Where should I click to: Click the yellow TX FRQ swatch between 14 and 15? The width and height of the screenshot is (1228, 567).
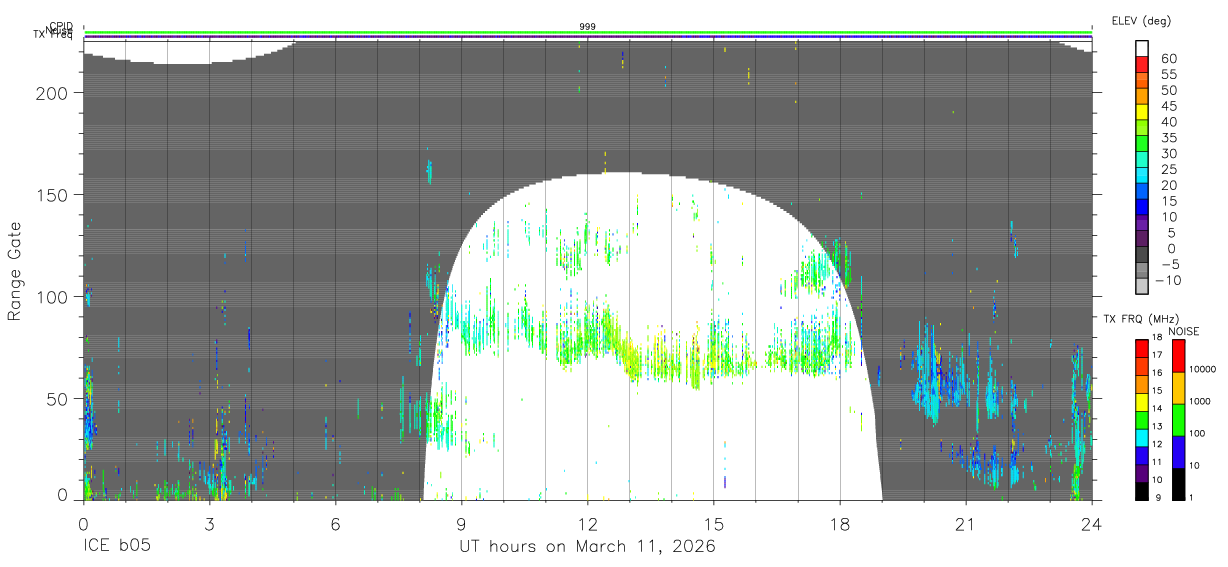coord(1141,401)
